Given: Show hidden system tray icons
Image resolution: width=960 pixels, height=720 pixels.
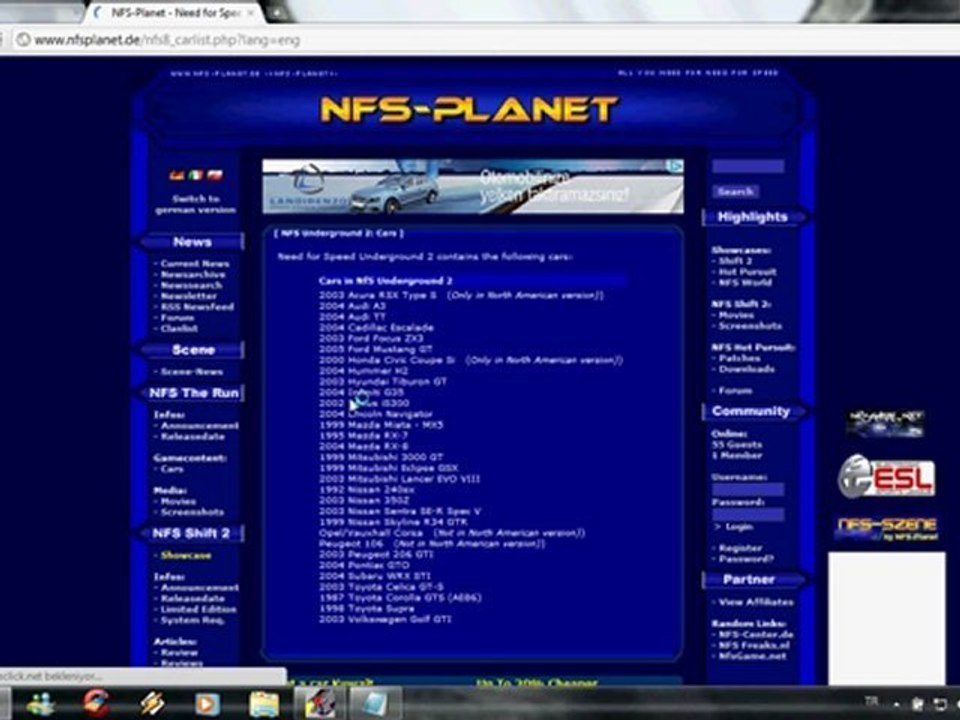Looking at the screenshot, I should pyautogui.click(x=897, y=704).
